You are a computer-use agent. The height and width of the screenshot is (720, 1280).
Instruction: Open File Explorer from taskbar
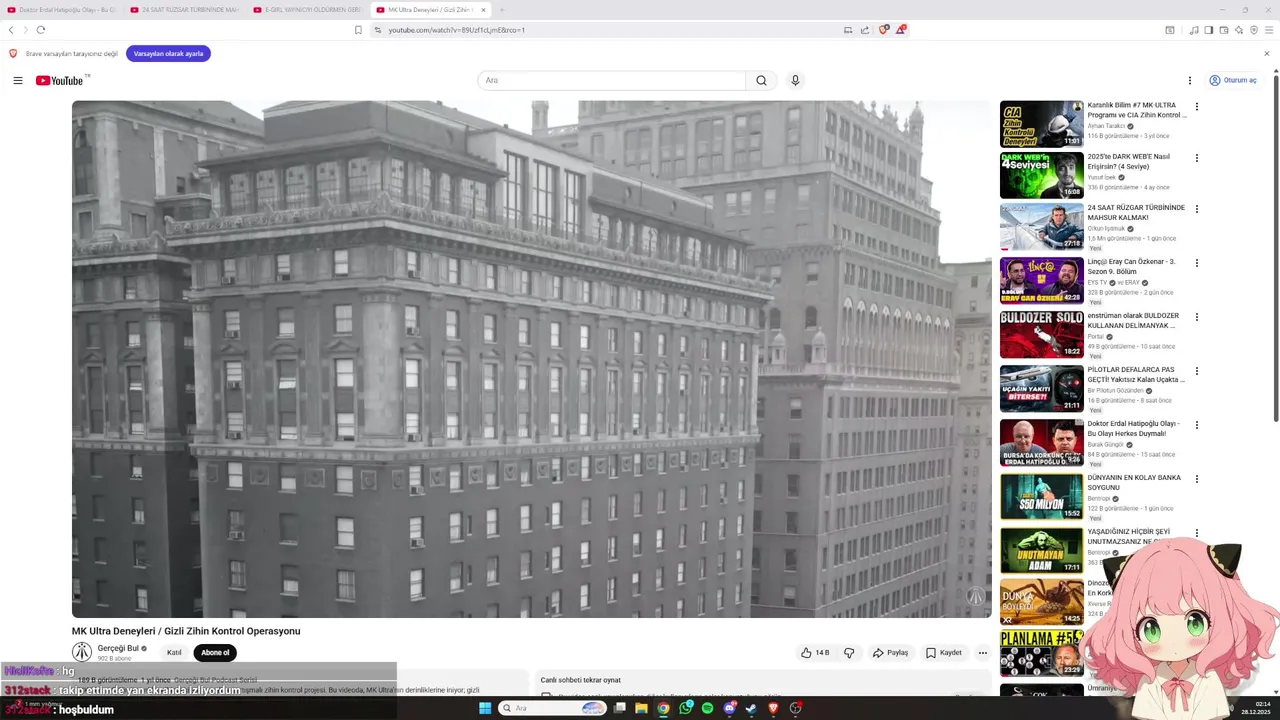[641, 708]
